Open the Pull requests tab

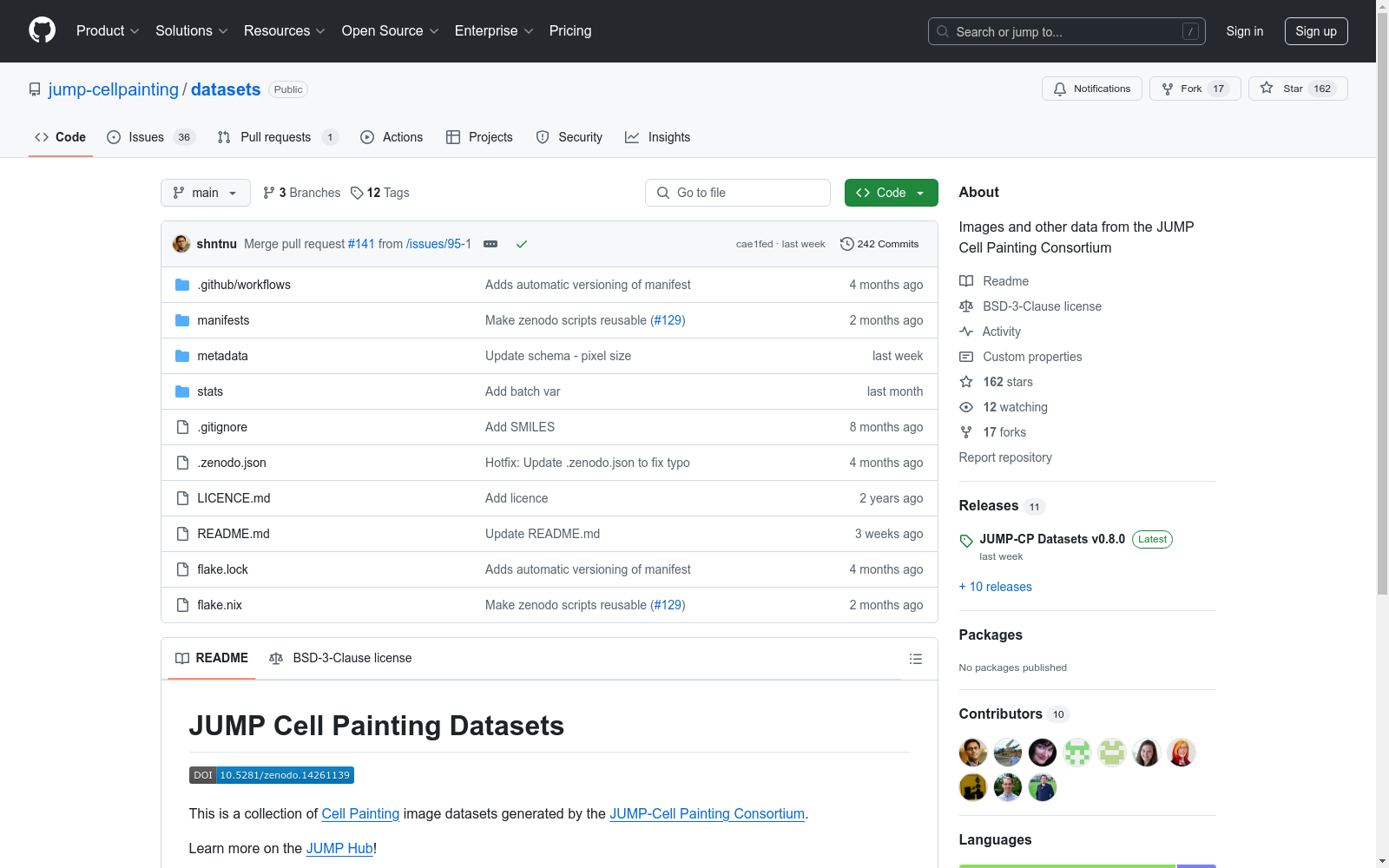pos(275,137)
